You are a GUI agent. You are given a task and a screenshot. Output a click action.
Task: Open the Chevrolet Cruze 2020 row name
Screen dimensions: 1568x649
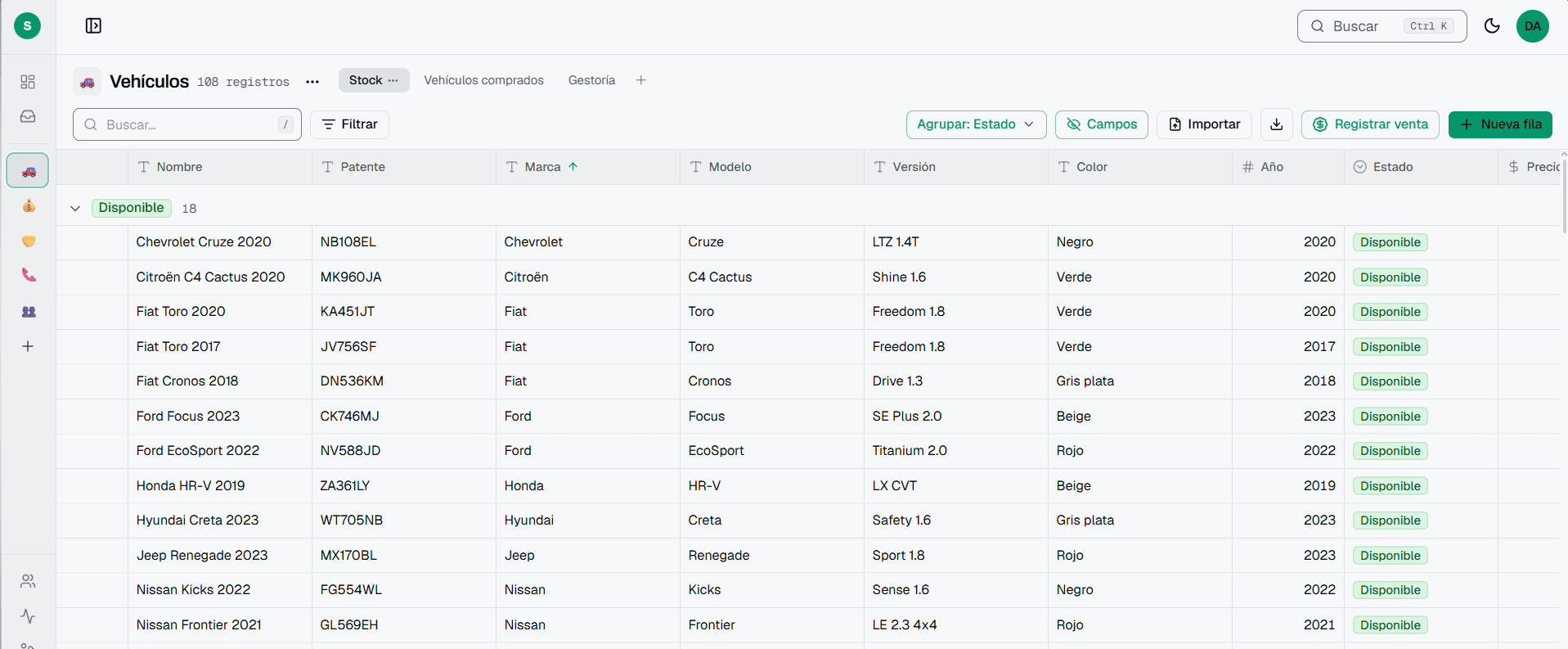tap(204, 242)
